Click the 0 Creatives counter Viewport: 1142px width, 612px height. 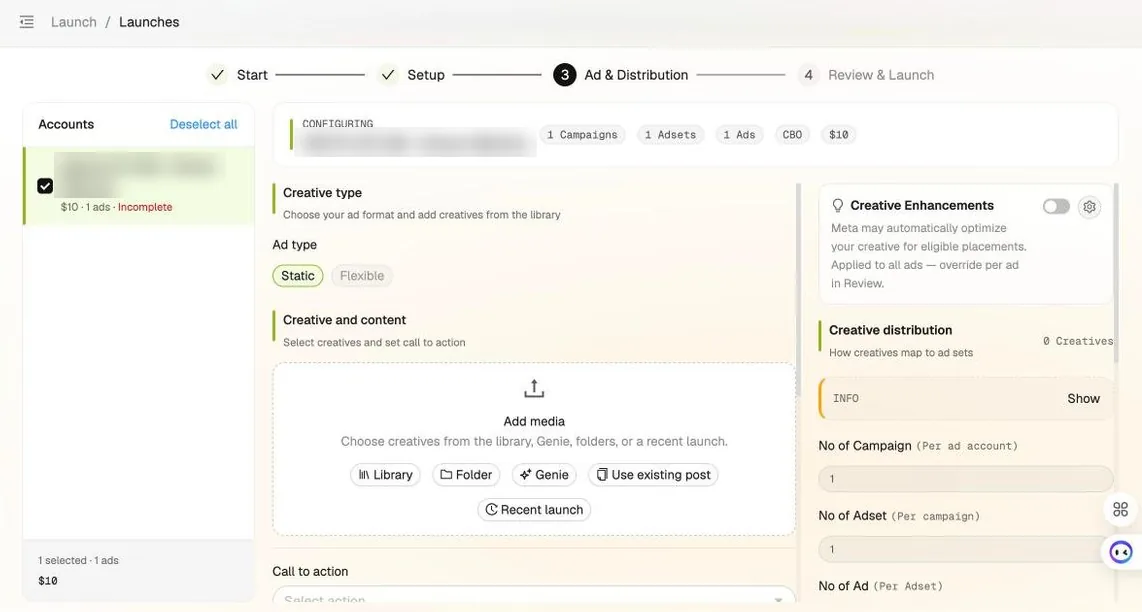tap(1077, 341)
